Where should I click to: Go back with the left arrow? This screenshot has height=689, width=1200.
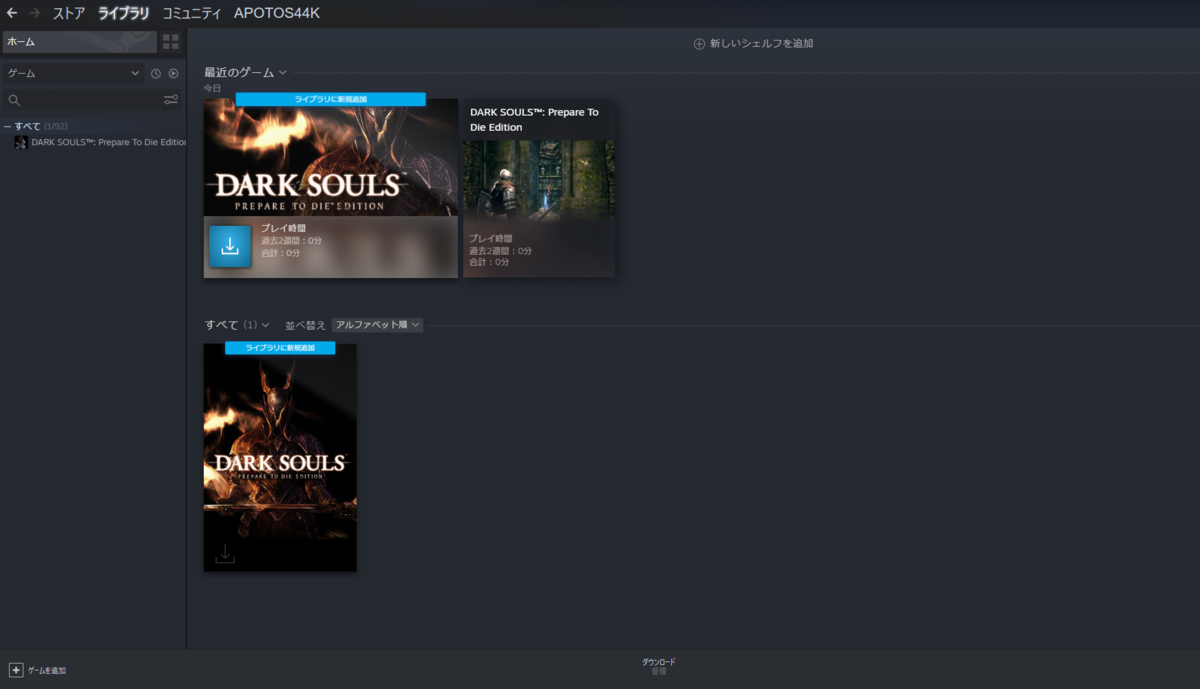click(12, 14)
